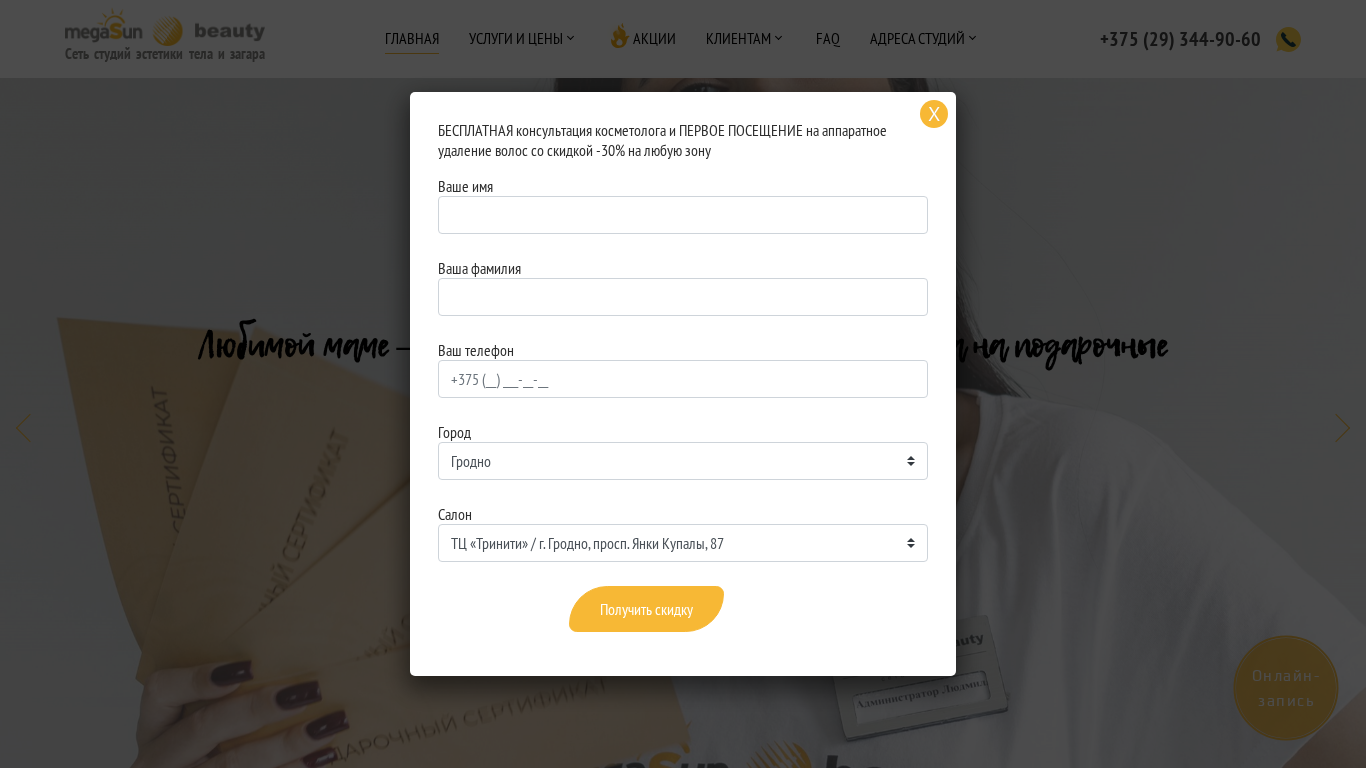Go to next slide with right arrow
The image size is (1366, 768).
(x=1343, y=428)
